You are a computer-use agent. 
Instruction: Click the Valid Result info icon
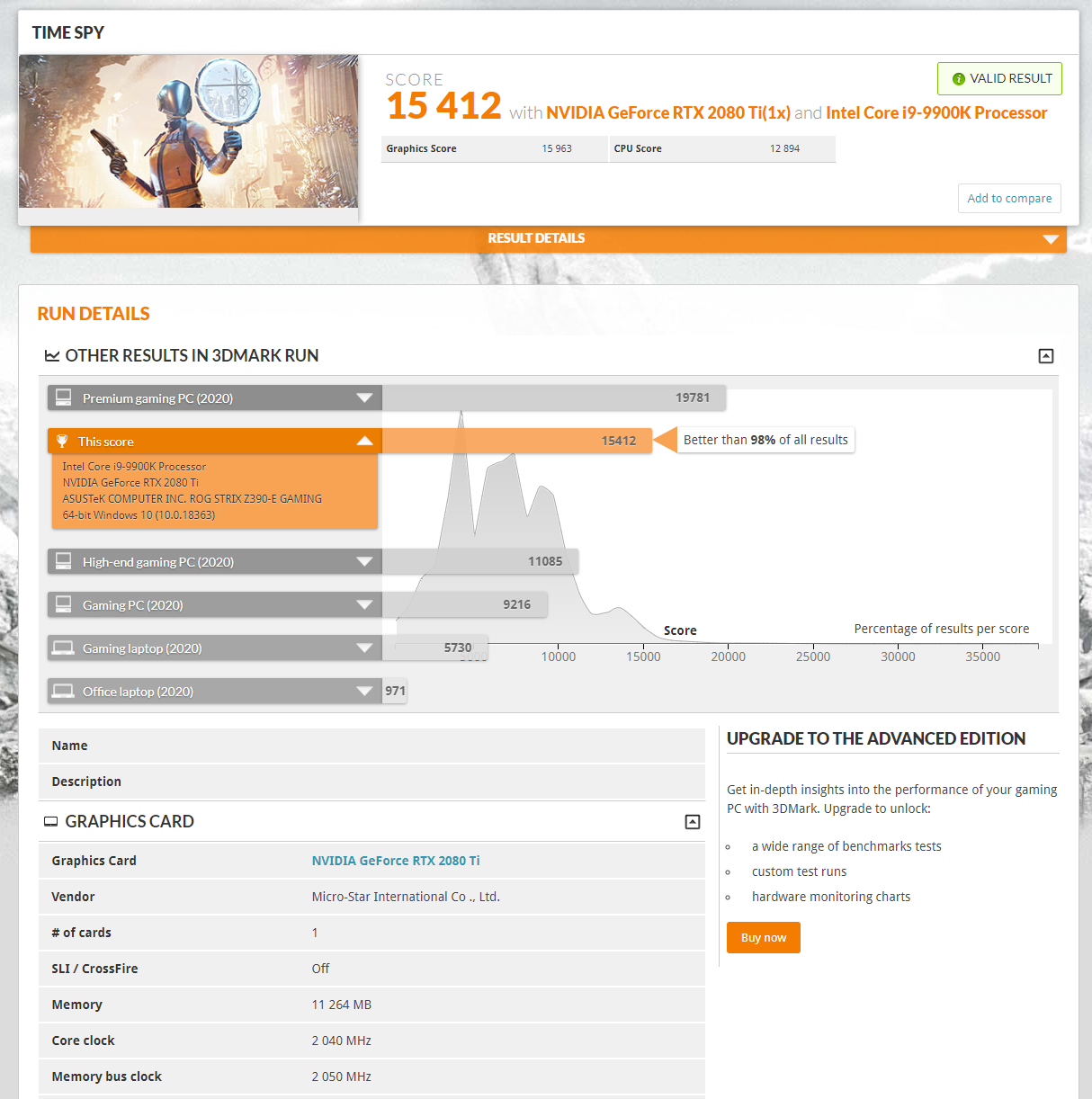(958, 79)
